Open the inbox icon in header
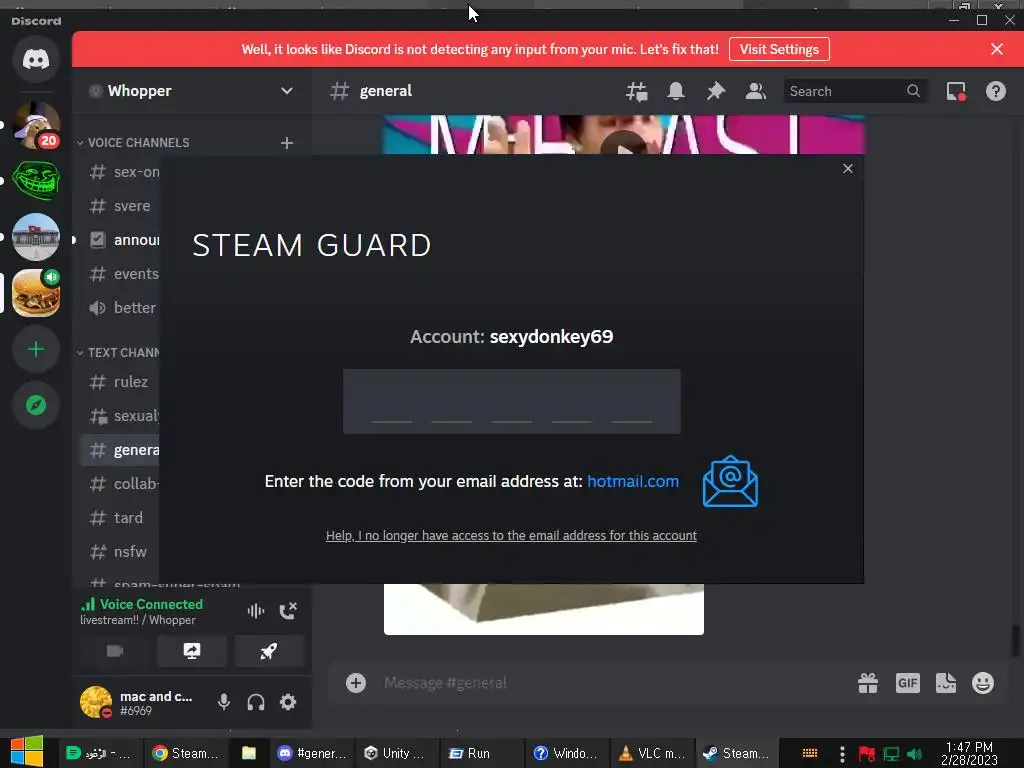Viewport: 1024px width, 768px height. coord(956,91)
